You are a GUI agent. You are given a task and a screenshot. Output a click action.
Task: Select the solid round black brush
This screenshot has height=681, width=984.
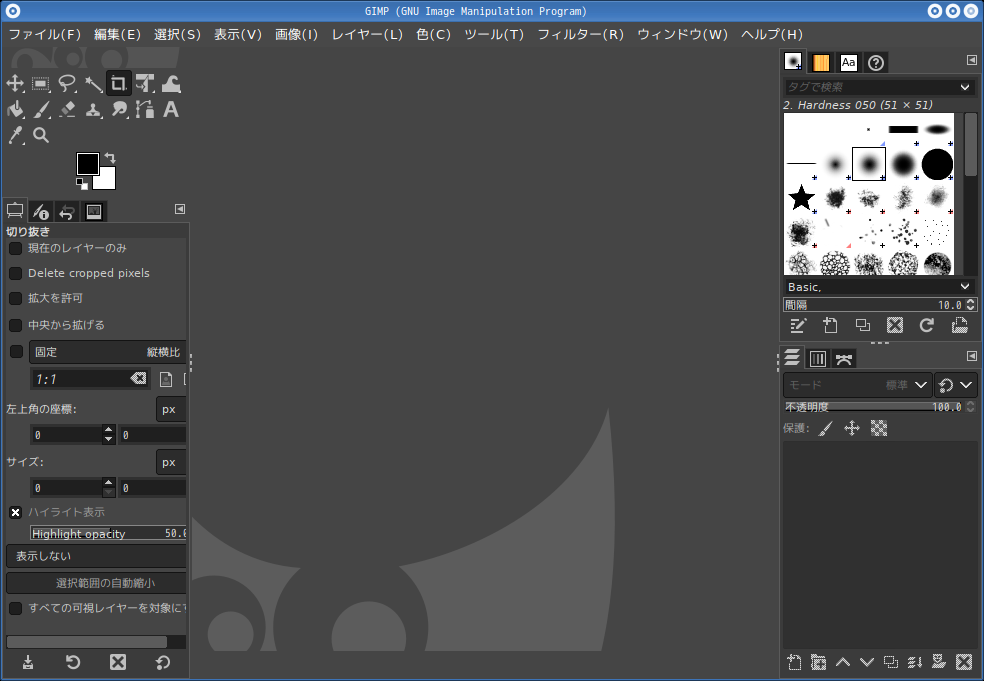pyautogui.click(x=937, y=164)
